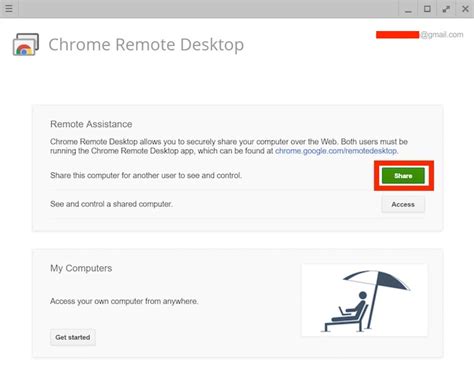Click Get started under My Computers

tap(73, 337)
